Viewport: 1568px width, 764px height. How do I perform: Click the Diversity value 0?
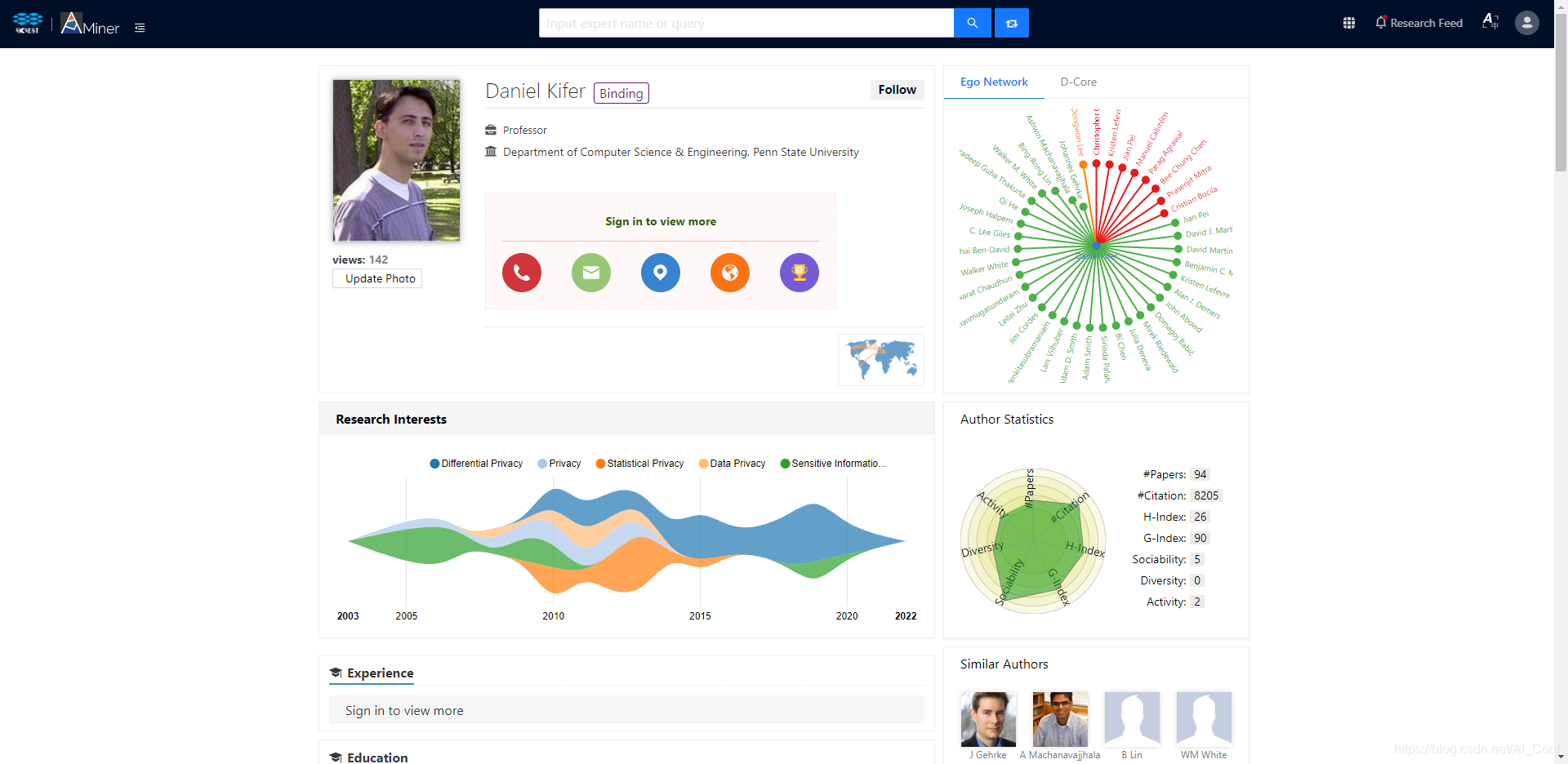[x=1197, y=580]
